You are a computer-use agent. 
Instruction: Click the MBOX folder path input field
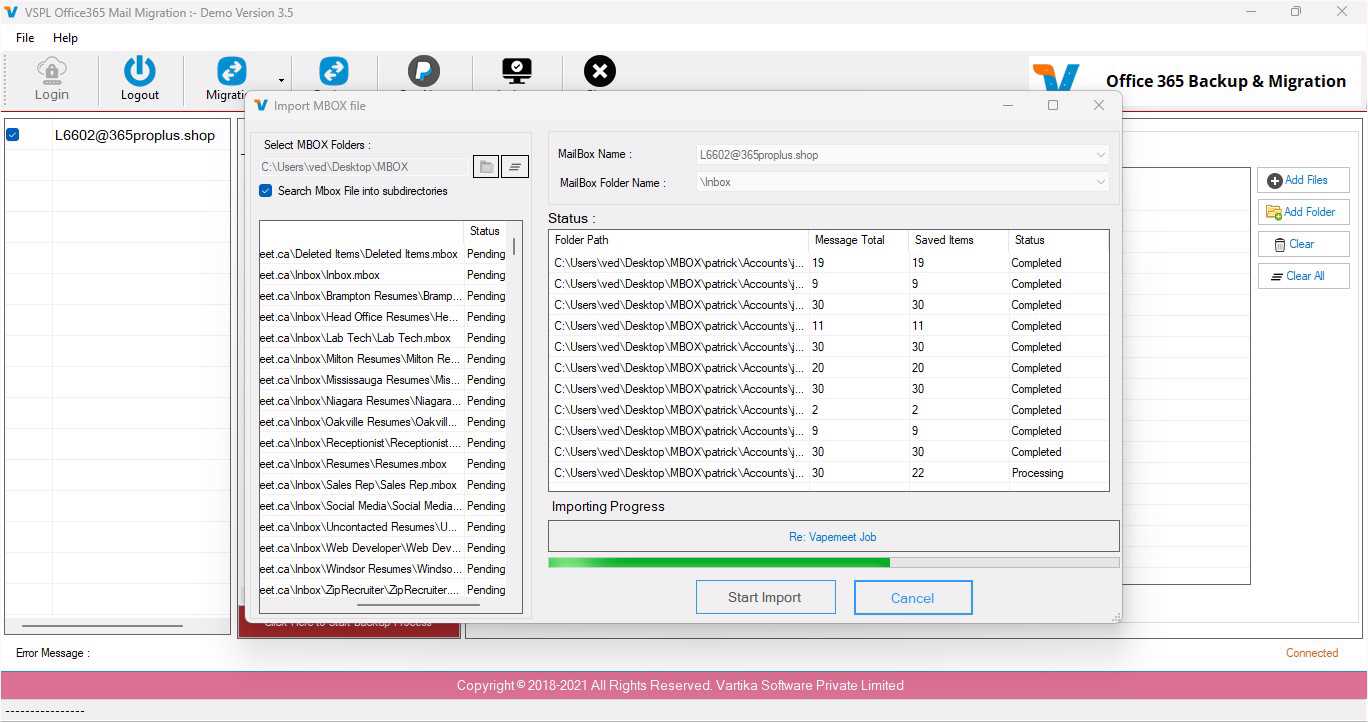click(x=365, y=167)
